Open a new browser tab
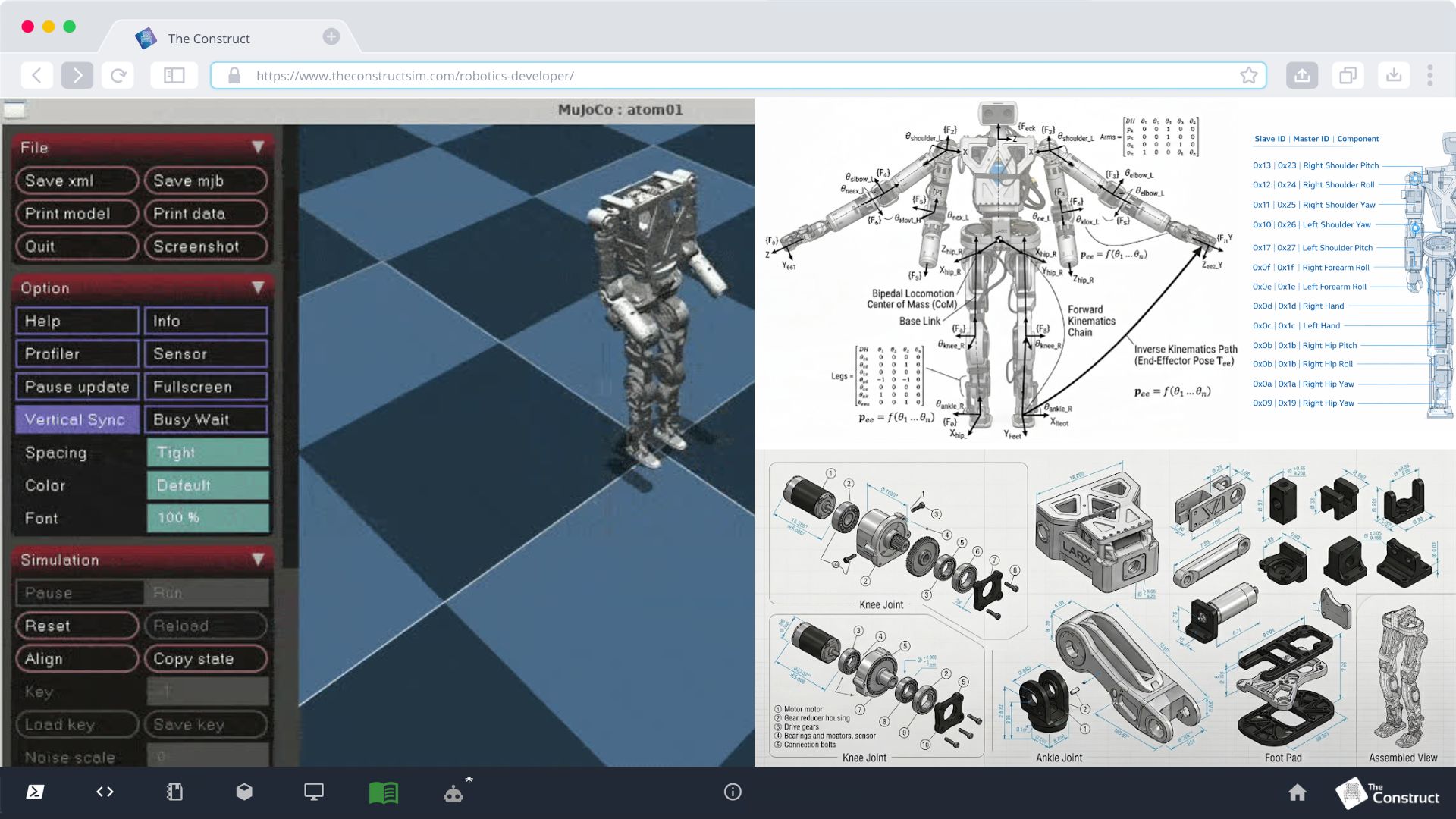1456x819 pixels. click(331, 36)
